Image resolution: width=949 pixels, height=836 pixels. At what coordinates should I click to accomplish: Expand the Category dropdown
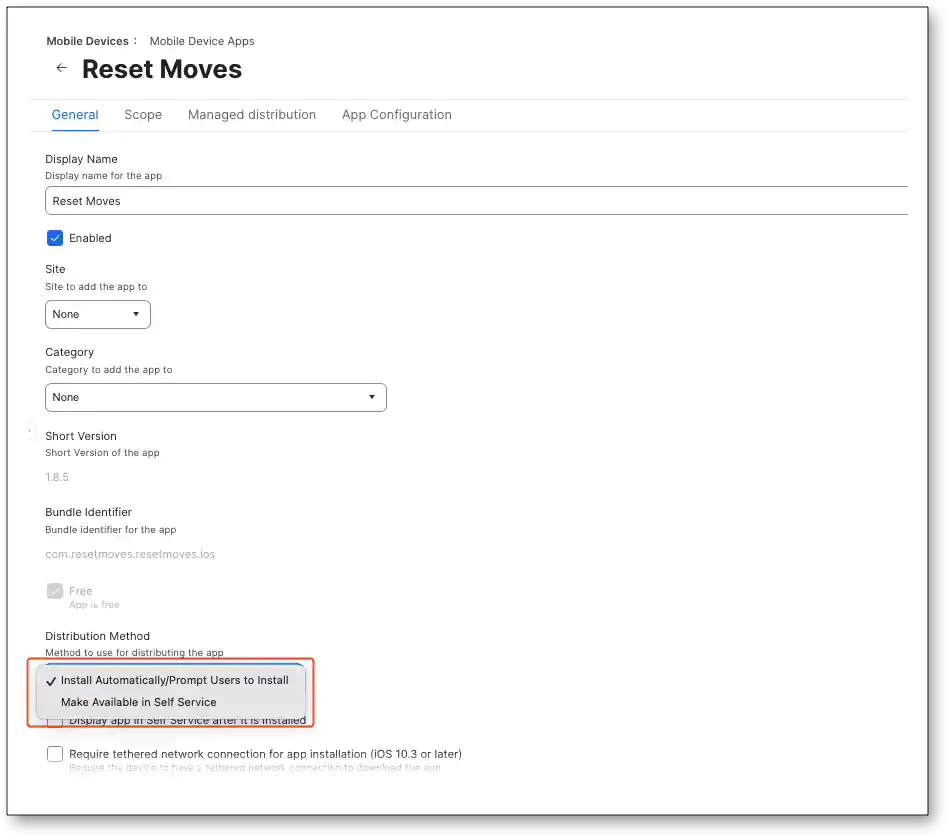tap(216, 397)
